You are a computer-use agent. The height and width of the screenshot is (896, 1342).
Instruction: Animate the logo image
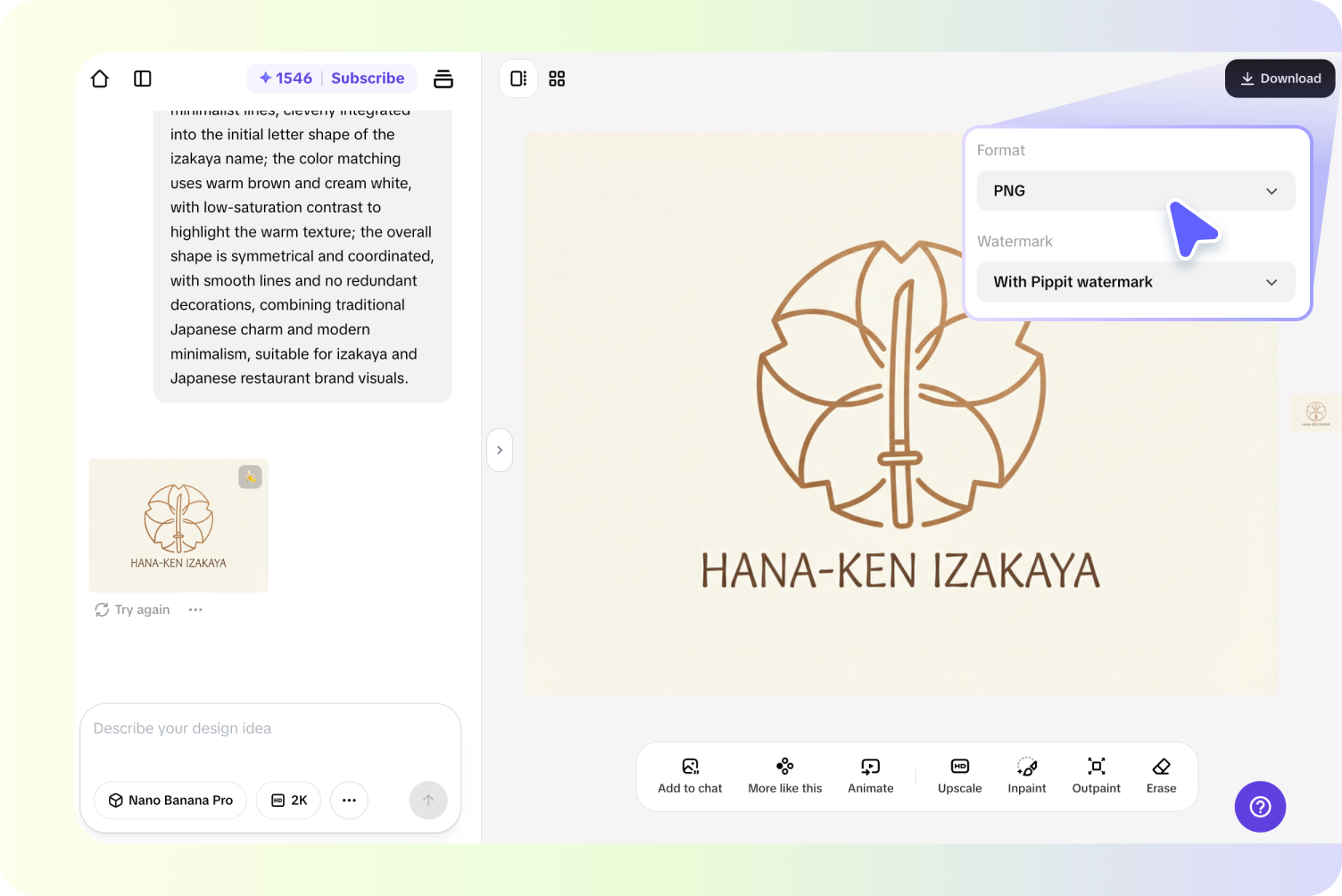(871, 776)
